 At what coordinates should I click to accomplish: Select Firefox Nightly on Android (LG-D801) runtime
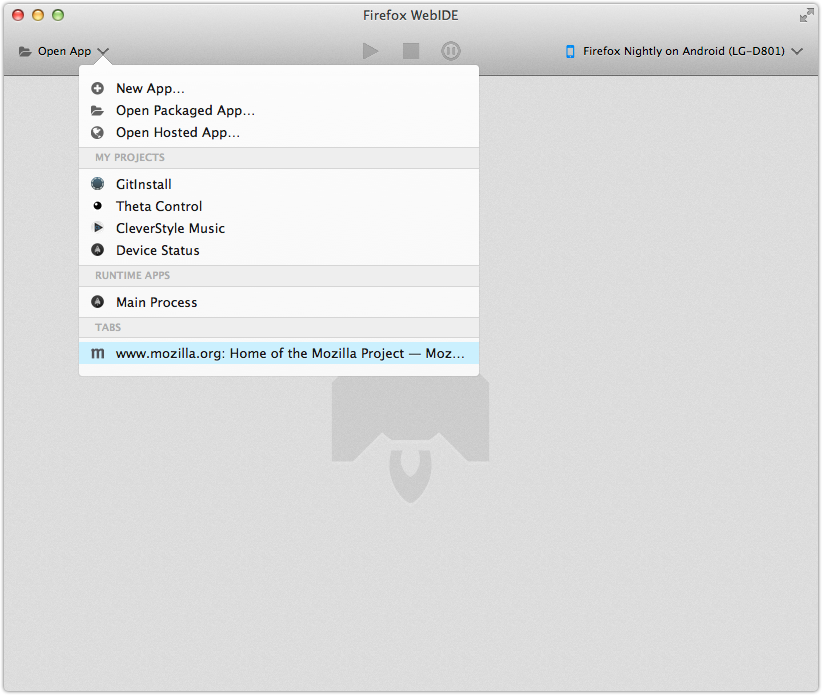click(x=684, y=51)
